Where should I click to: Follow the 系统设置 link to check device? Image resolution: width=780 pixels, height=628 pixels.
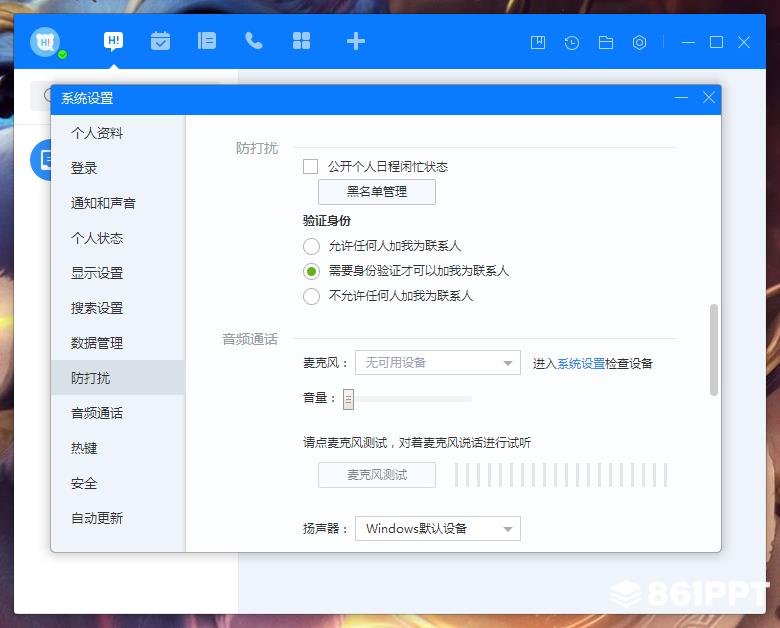click(581, 363)
